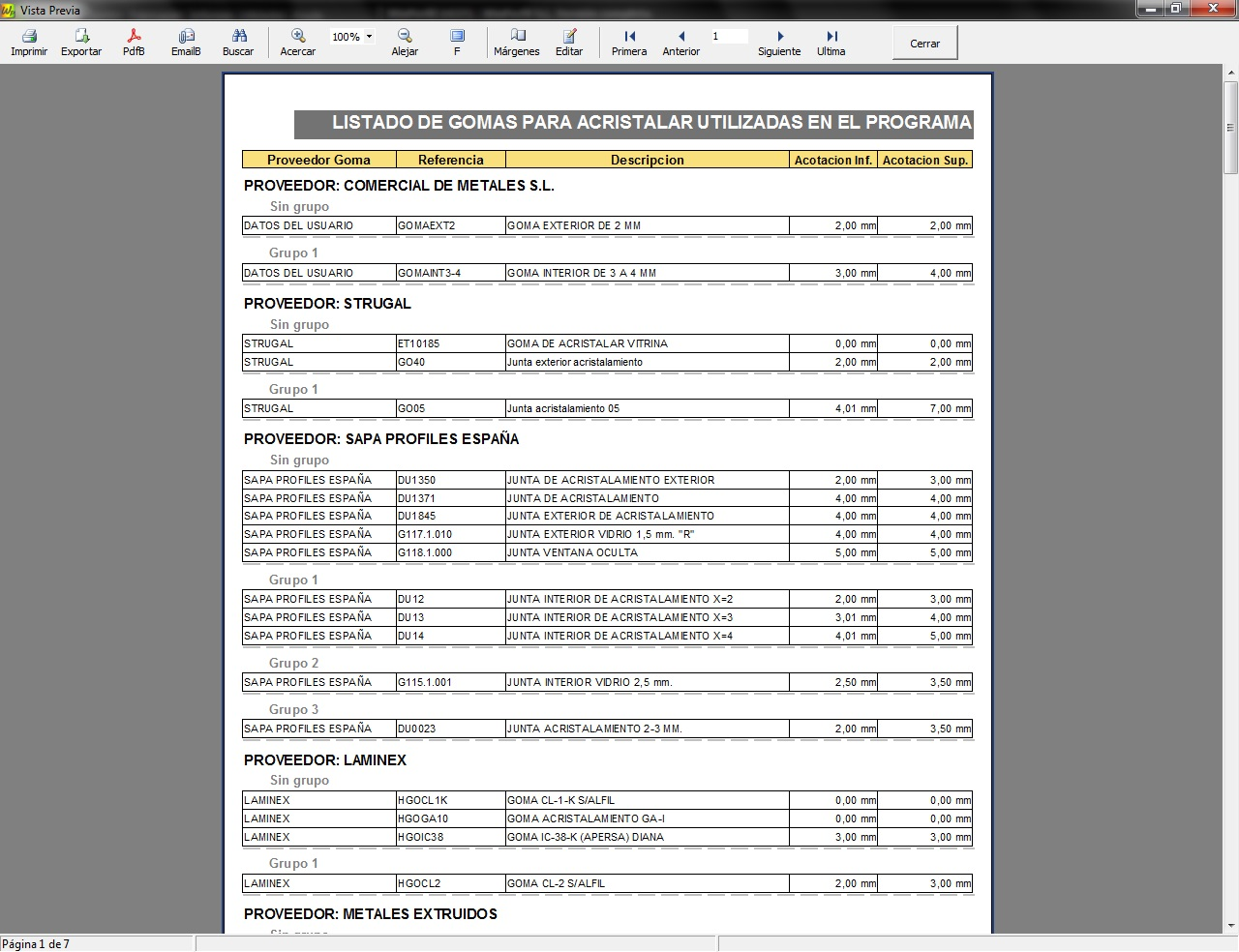Click reference DU13

411,617
